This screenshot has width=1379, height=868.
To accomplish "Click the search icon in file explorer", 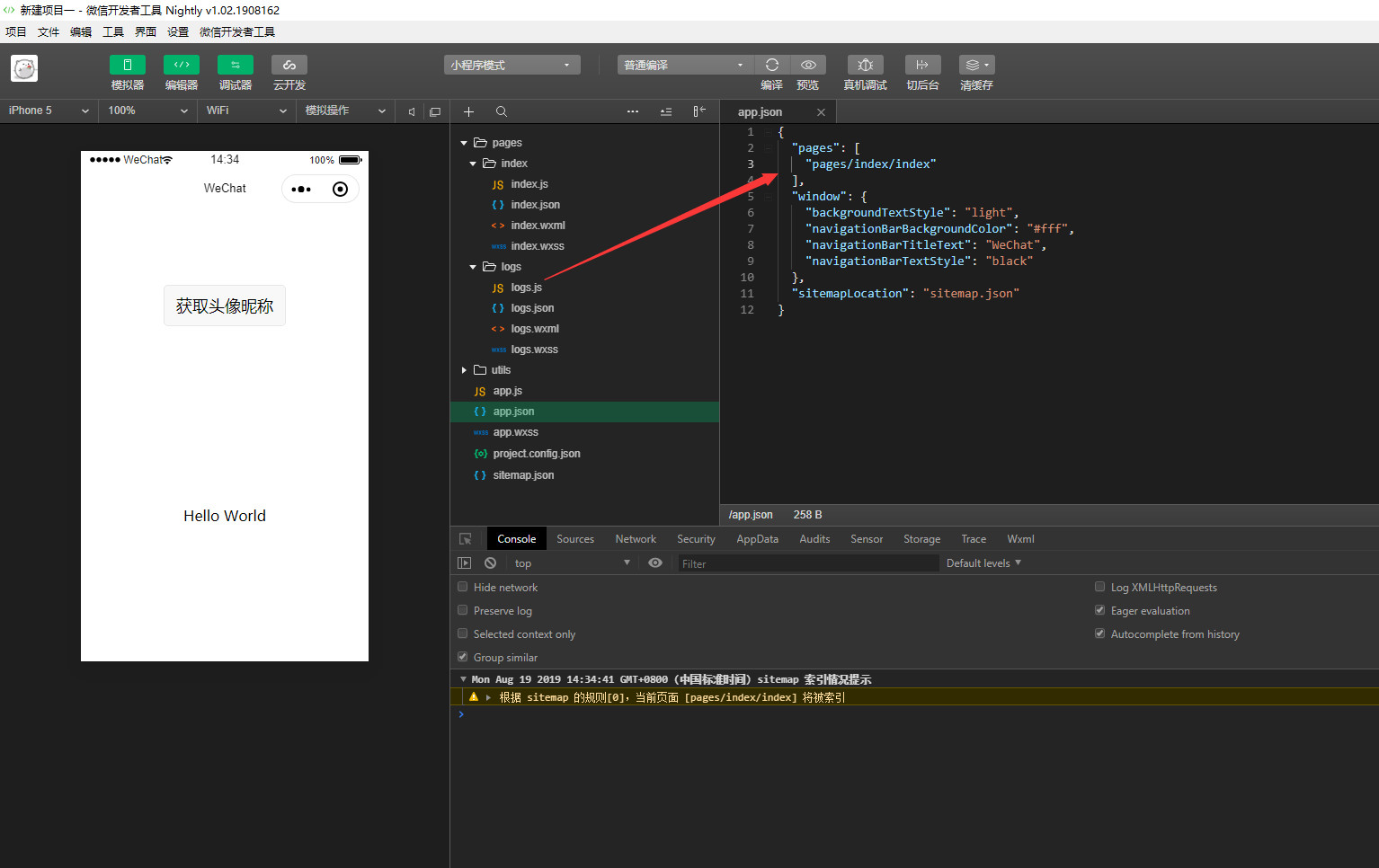I will 502,111.
